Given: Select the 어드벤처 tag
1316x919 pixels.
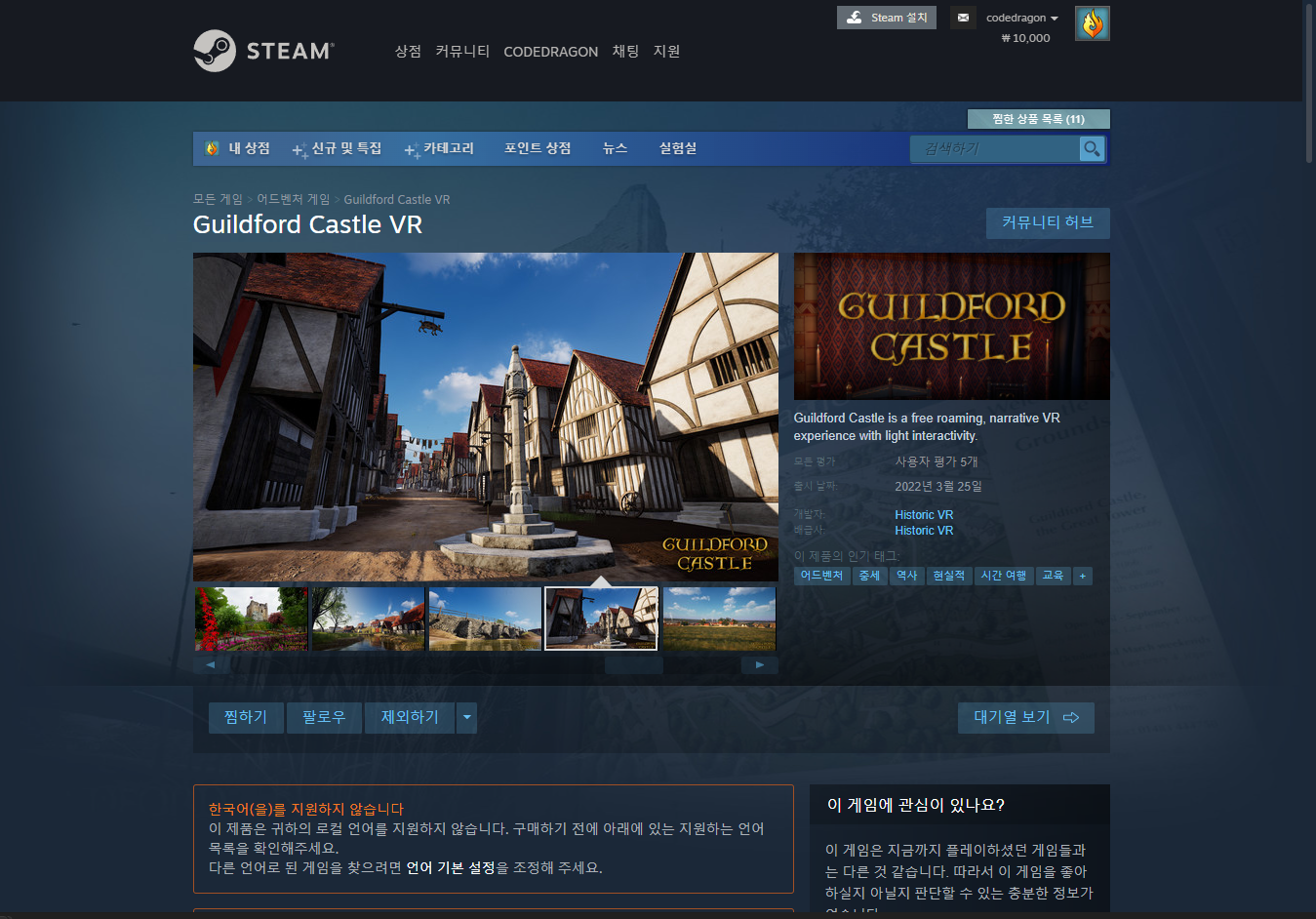Looking at the screenshot, I should point(821,576).
